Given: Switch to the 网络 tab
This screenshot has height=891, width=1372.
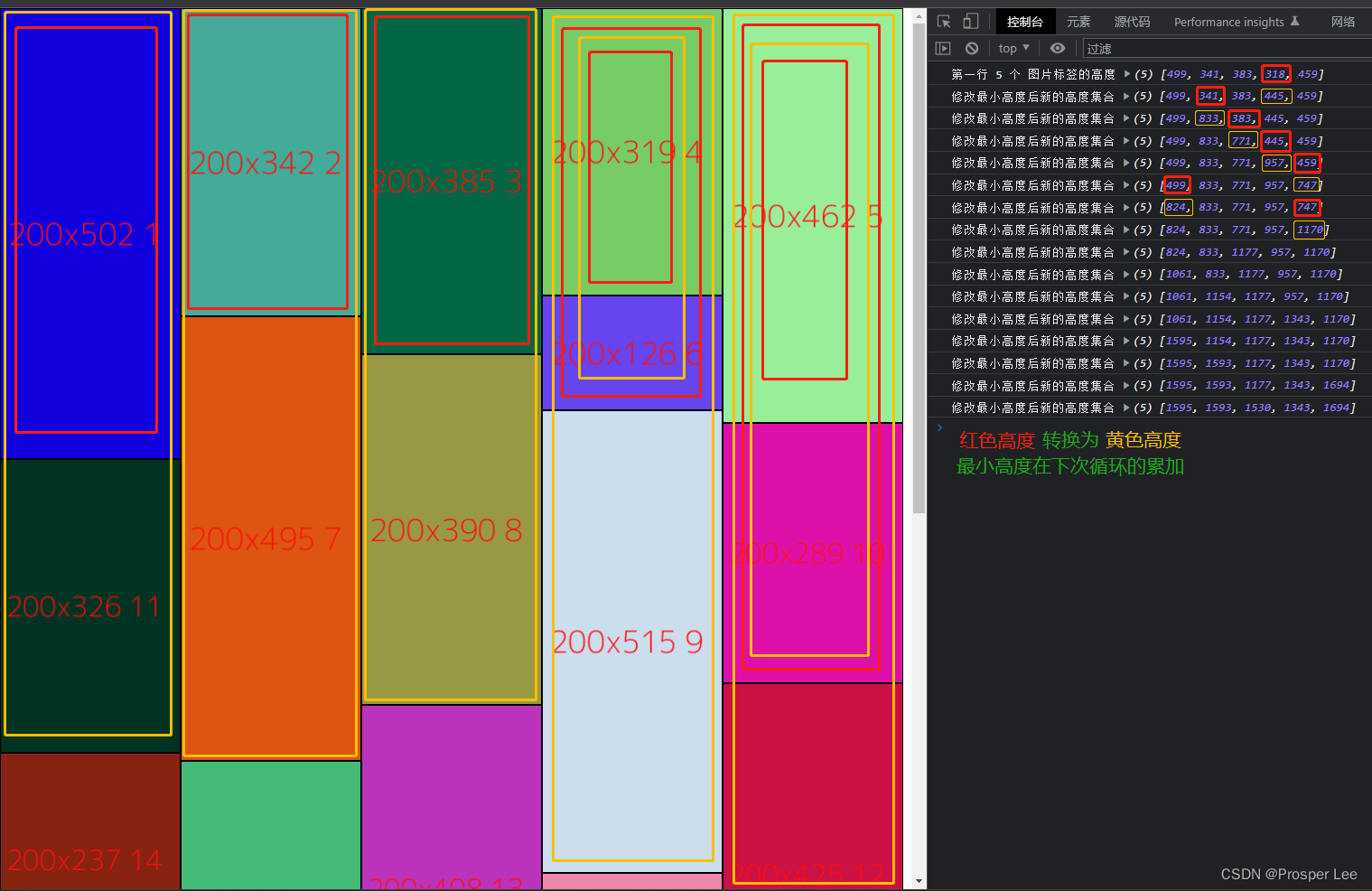Looking at the screenshot, I should pos(1343,22).
